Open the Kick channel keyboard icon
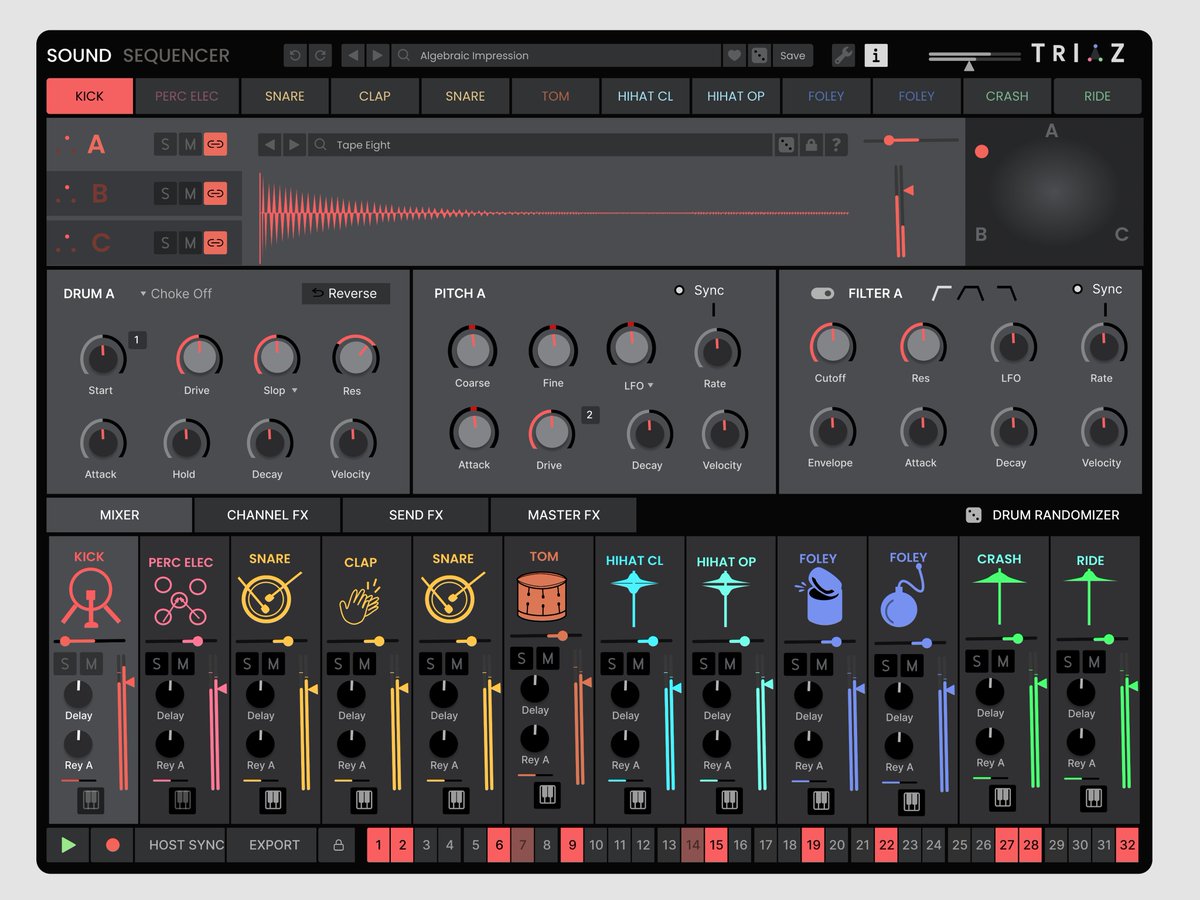The image size is (1200, 900). point(91,800)
